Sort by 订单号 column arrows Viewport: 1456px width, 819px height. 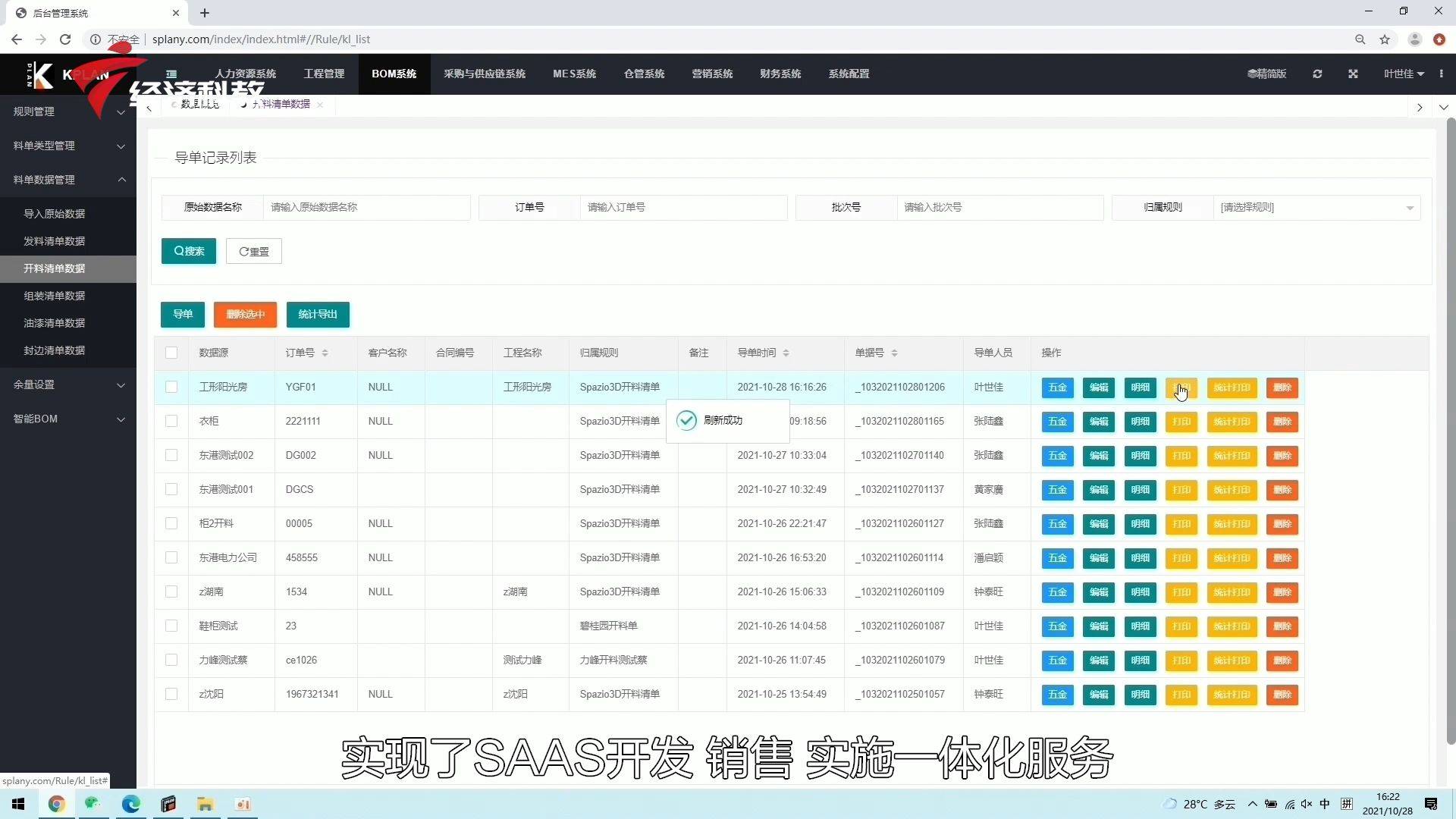coord(325,353)
